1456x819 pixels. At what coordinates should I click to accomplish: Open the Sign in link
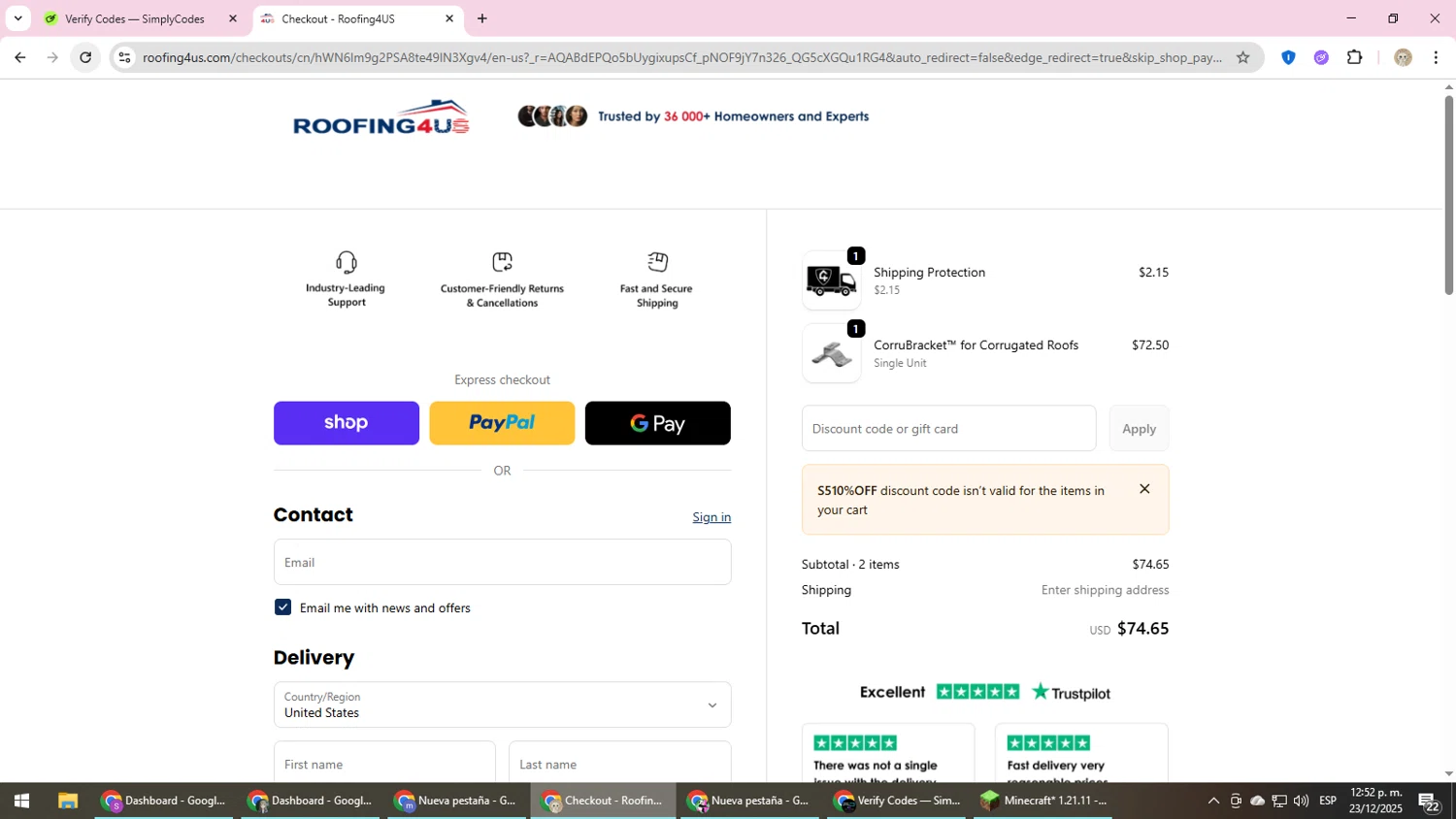(711, 517)
